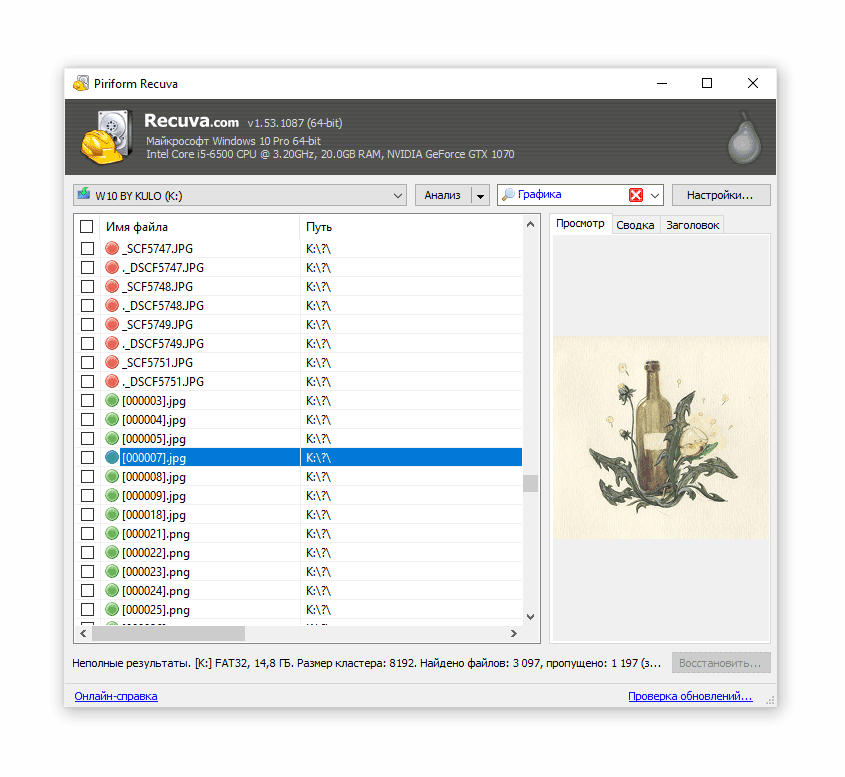Check the box for ._DSCF5751.JPG
Screen dimensions: 845x777
pos(87,381)
